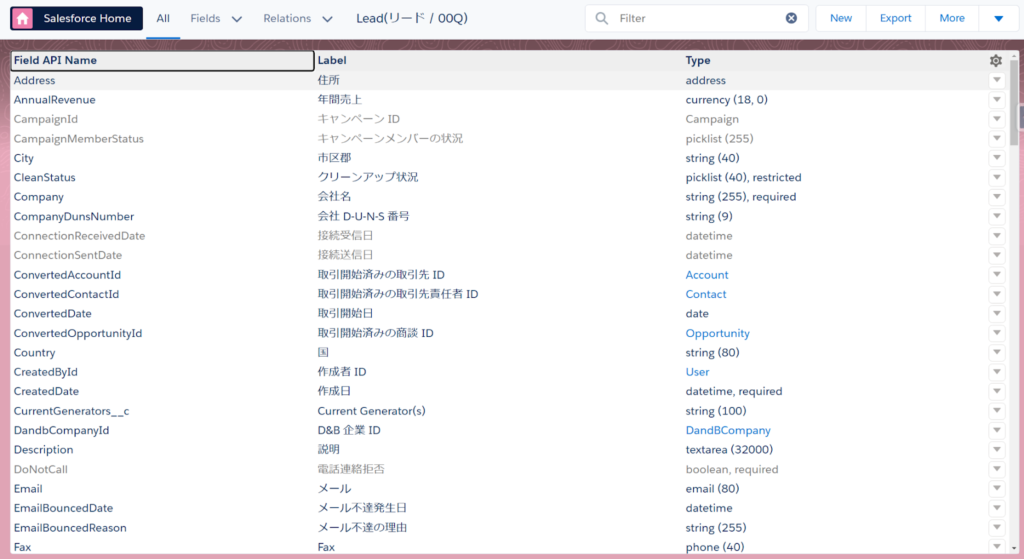Screen dimensions: 1024x559
Task: Open row actions arrow for Description
Action: (997, 450)
